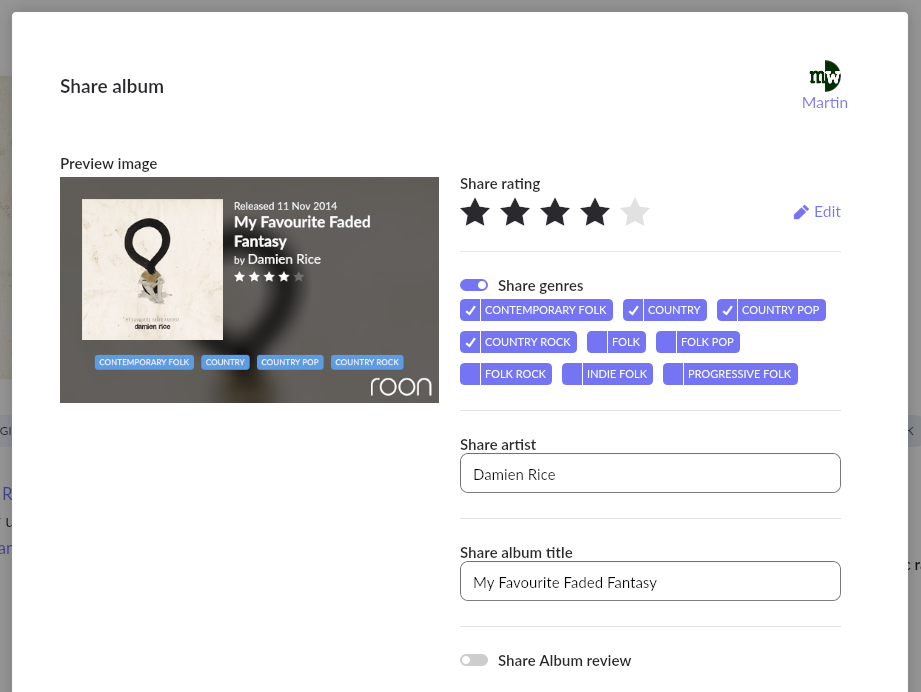The width and height of the screenshot is (921, 692).
Task: Click the fourth star in Share rating
Action: [x=595, y=212]
